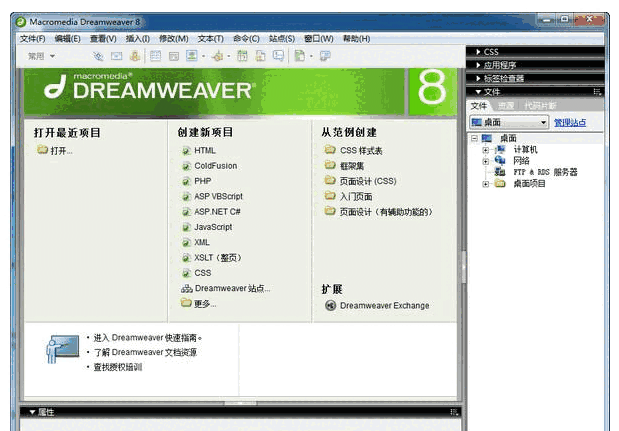The image size is (619, 431).
Task: Open the 桌面 site dropdown in Files panel
Action: (509, 122)
